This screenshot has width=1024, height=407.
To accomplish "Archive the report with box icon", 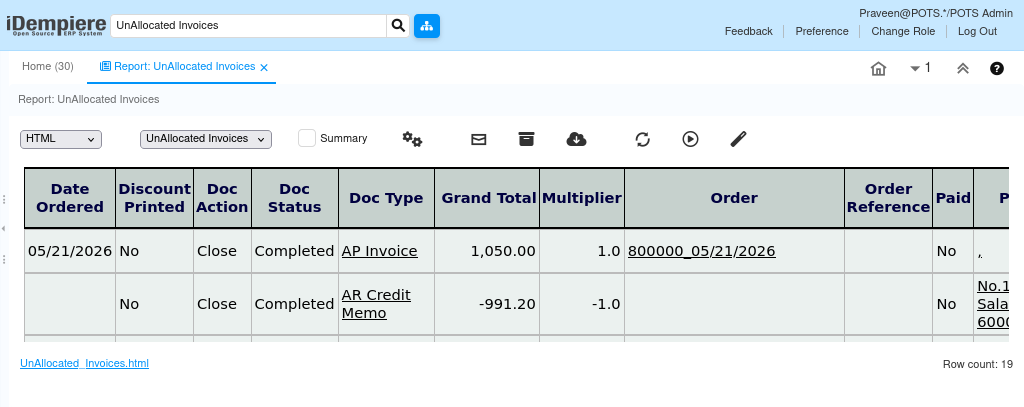I will pos(526,139).
